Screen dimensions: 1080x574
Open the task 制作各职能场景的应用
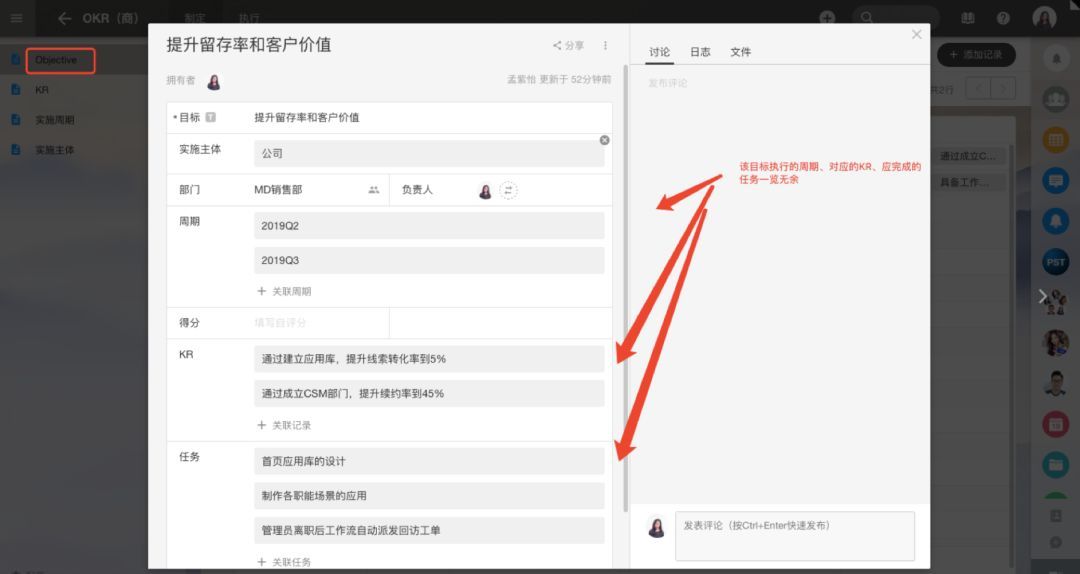pos(429,496)
